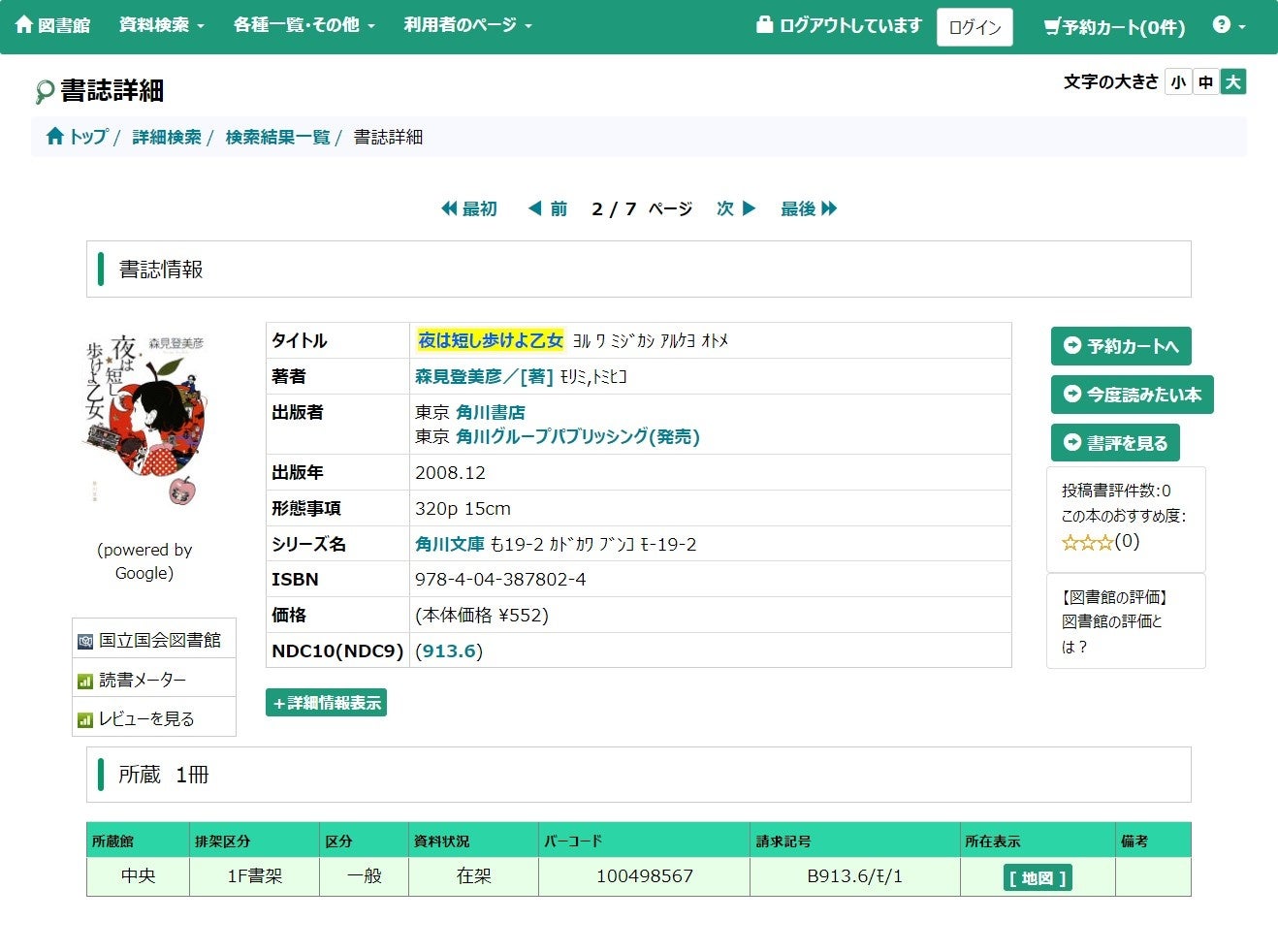Go to the 最初 first page arrows
This screenshot has height=952, width=1278.
click(x=449, y=208)
